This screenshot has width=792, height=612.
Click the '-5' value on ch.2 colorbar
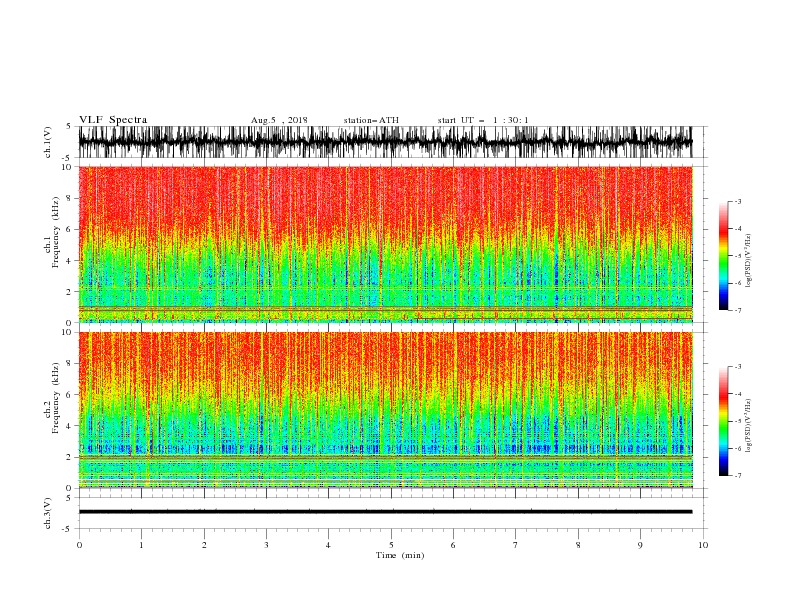click(x=738, y=421)
